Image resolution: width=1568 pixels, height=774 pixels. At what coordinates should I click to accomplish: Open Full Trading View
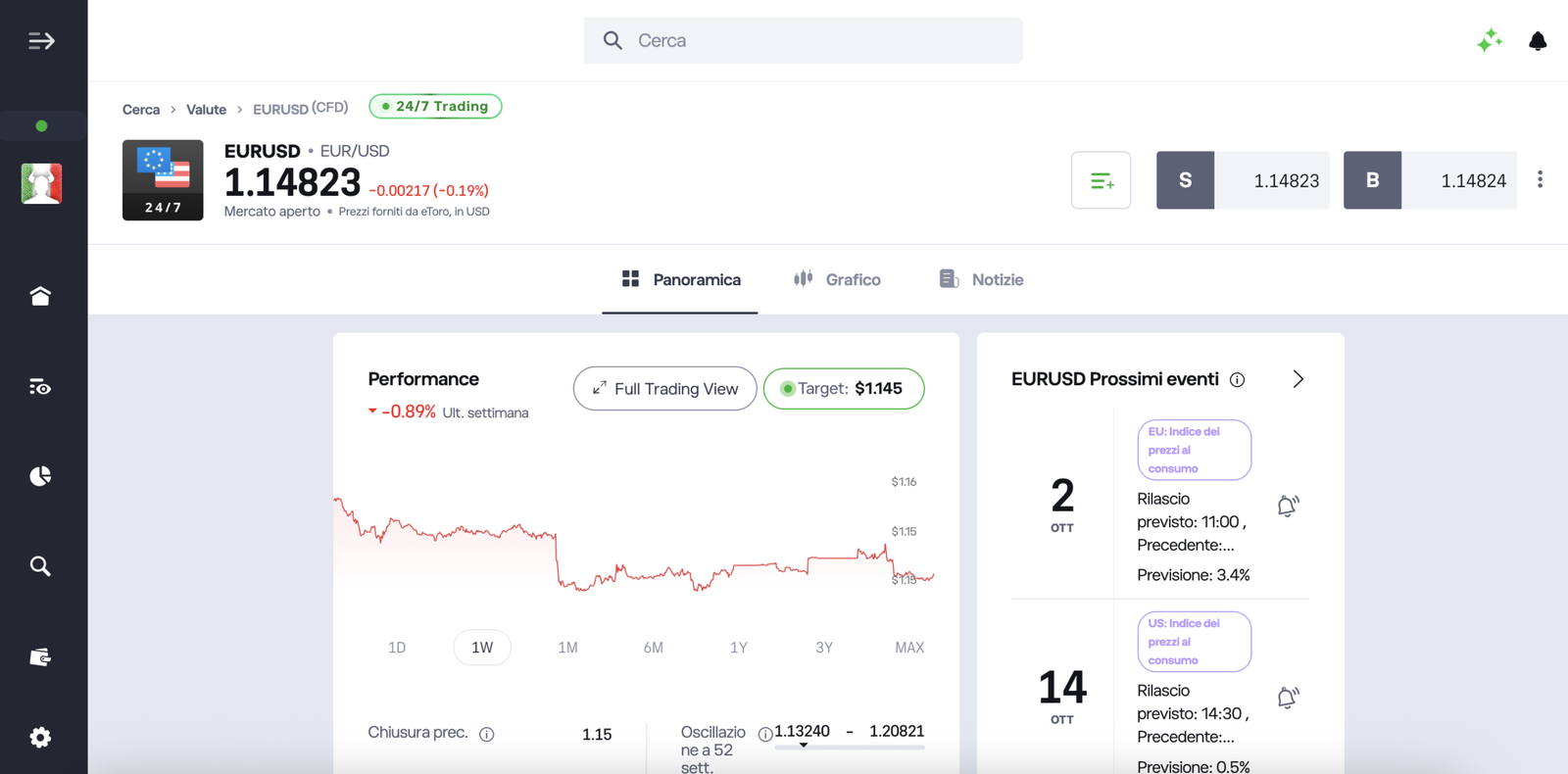[664, 389]
